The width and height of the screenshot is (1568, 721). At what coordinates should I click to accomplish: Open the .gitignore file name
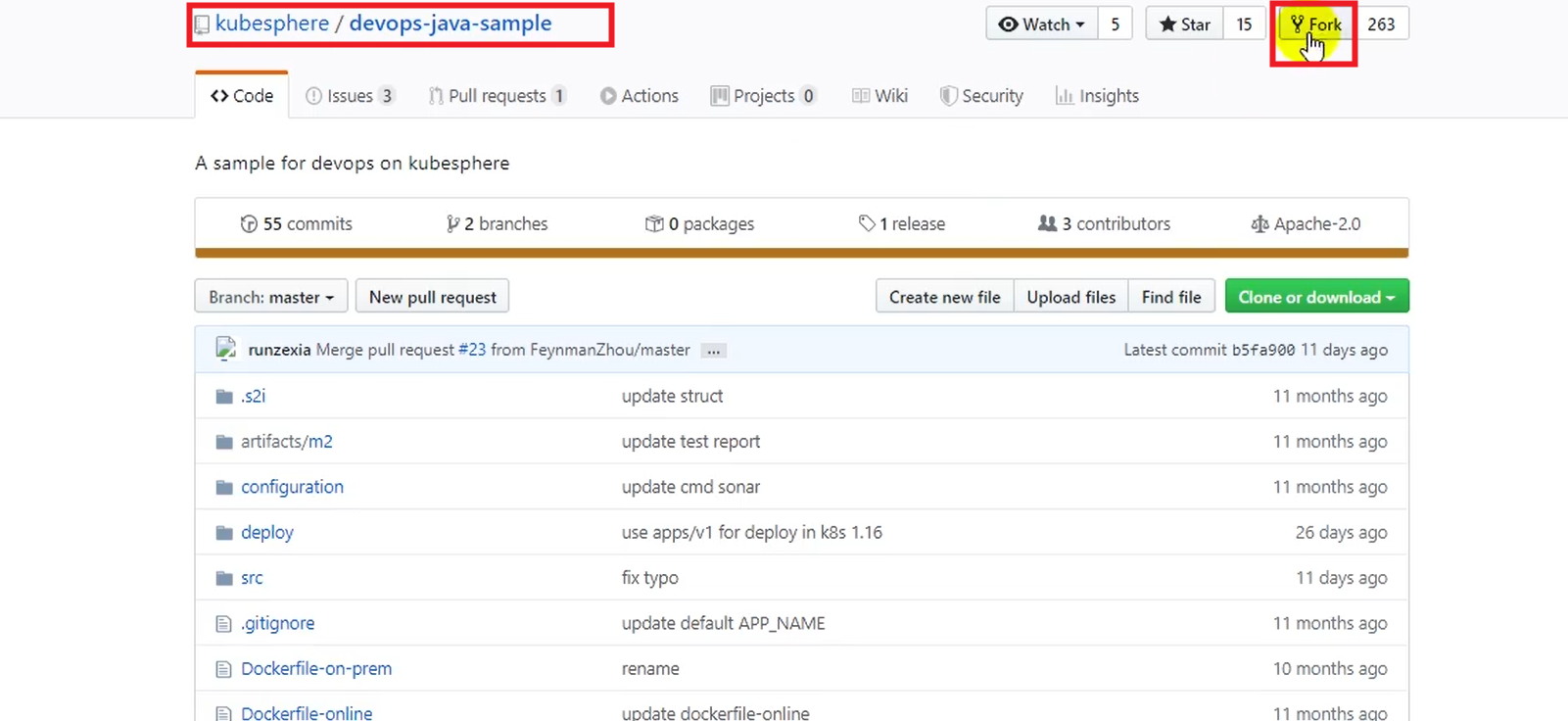[278, 623]
